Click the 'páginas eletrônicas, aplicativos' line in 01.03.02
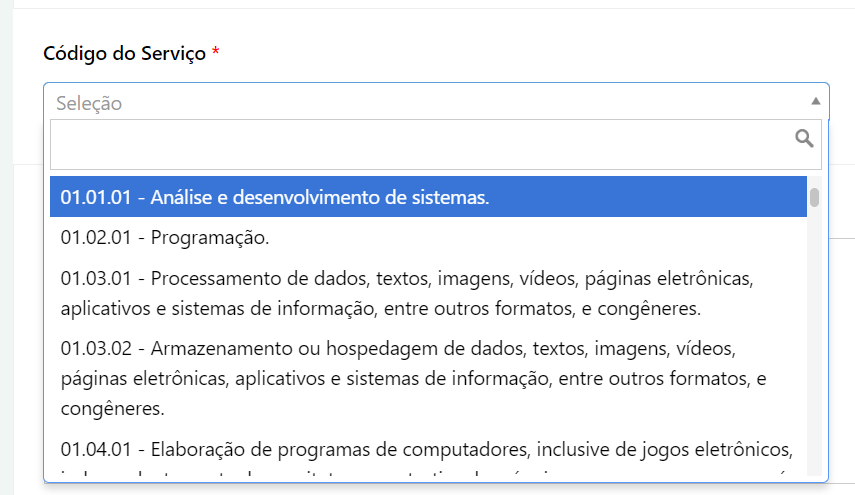855x495 pixels. (413, 378)
